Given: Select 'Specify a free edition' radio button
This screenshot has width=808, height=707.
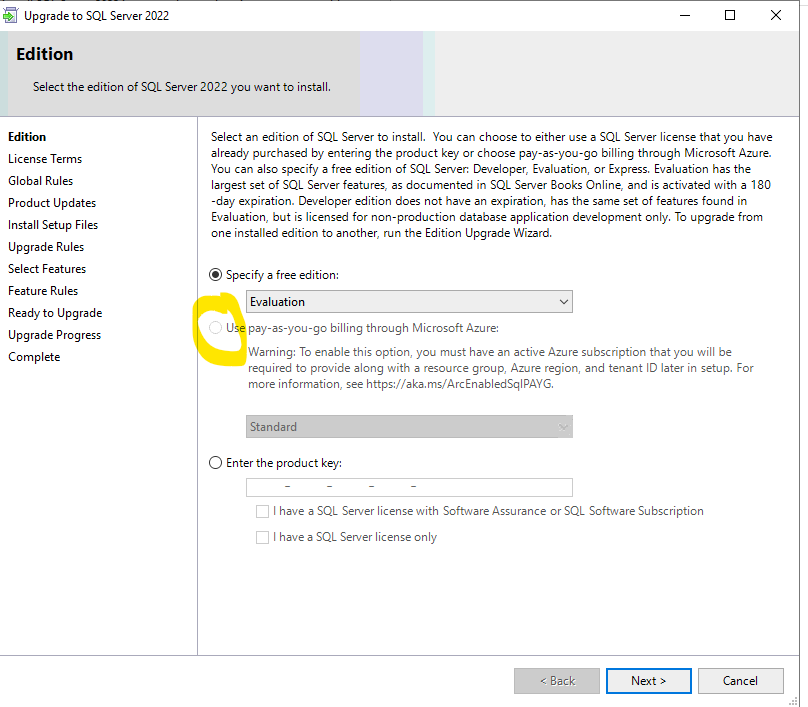Looking at the screenshot, I should pyautogui.click(x=215, y=275).
